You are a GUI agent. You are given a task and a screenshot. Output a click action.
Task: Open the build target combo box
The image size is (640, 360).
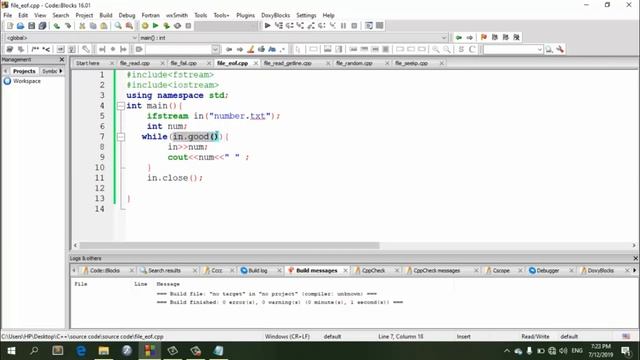[227, 26]
